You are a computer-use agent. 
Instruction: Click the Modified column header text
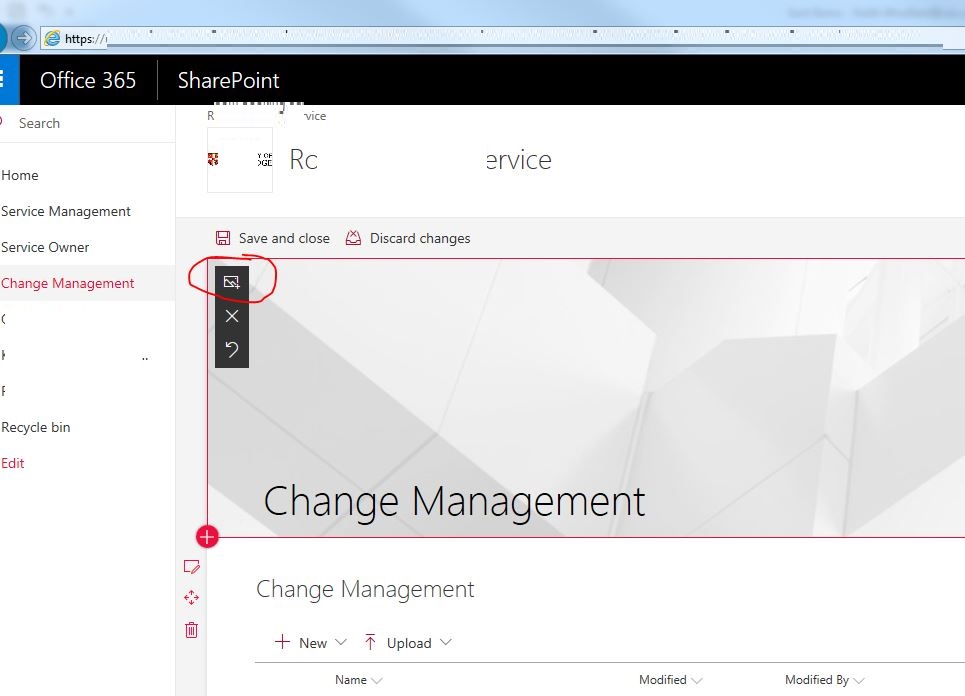662,680
